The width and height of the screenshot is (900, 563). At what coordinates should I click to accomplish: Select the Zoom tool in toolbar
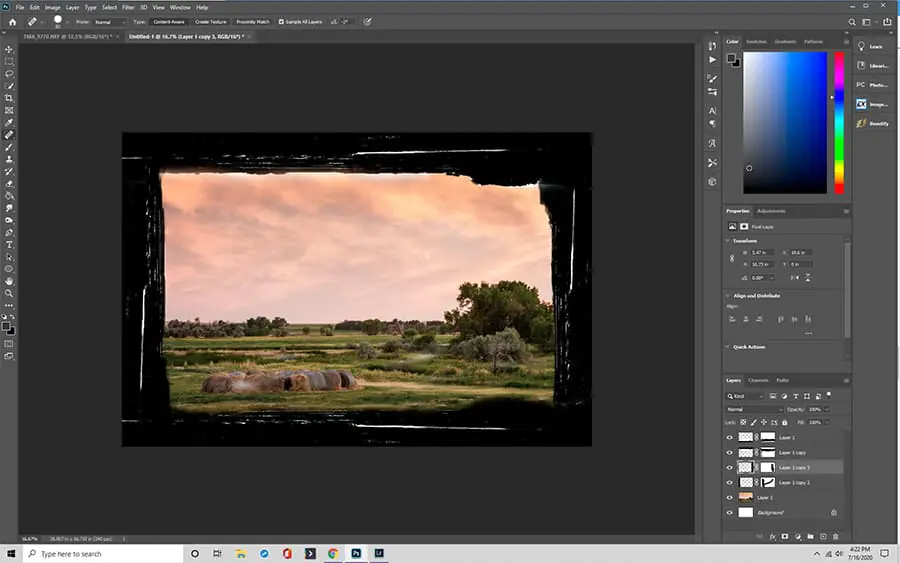[x=9, y=293]
